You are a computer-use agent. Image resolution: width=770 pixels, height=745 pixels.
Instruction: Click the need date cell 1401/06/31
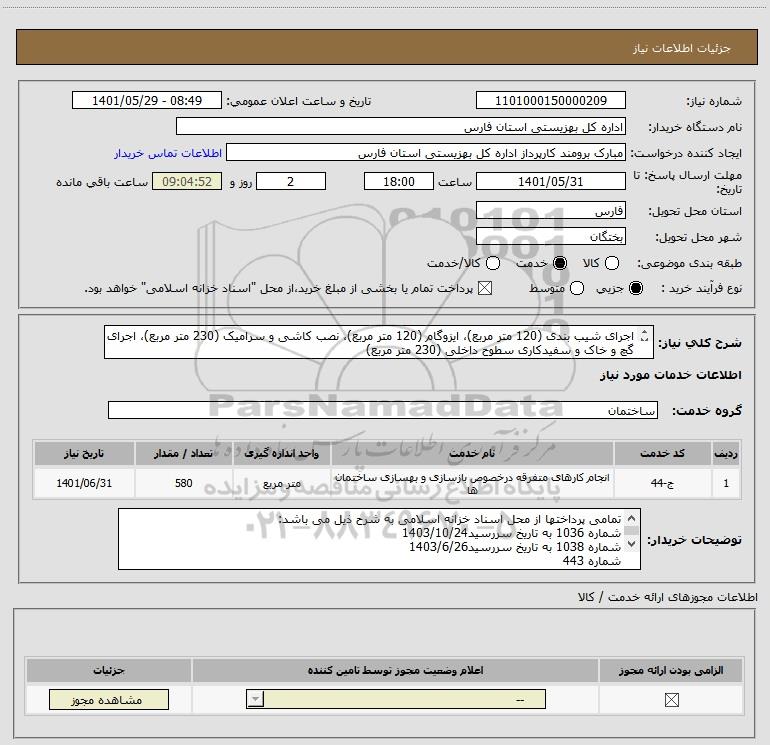tap(84, 483)
